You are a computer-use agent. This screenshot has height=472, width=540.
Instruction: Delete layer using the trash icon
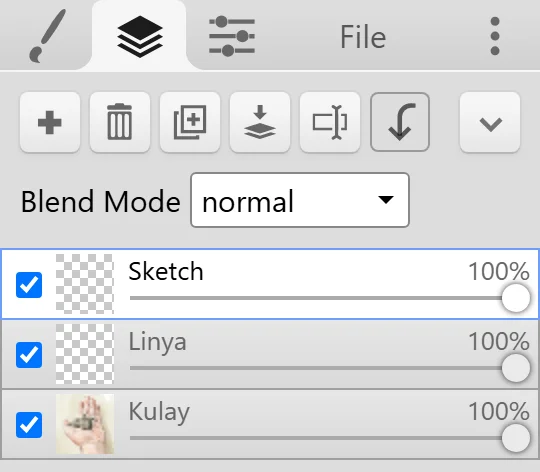pos(120,122)
